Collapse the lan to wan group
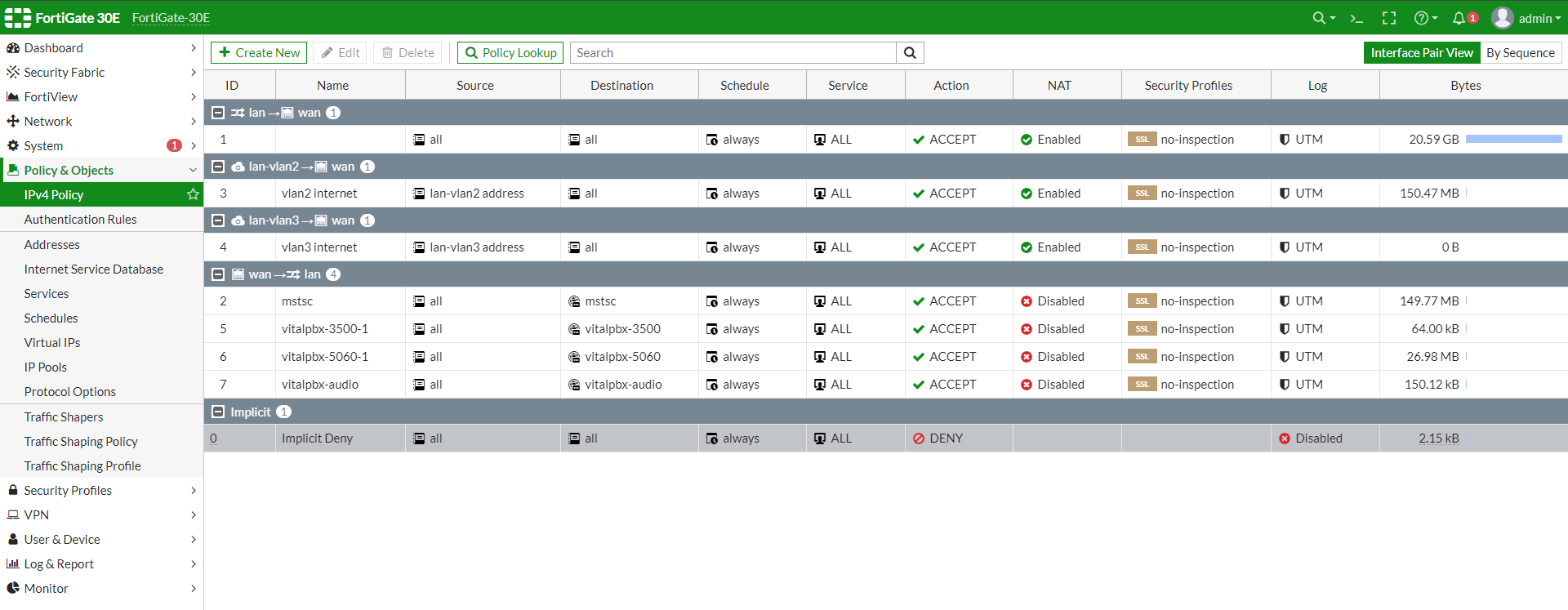1568x610 pixels. tap(218, 113)
